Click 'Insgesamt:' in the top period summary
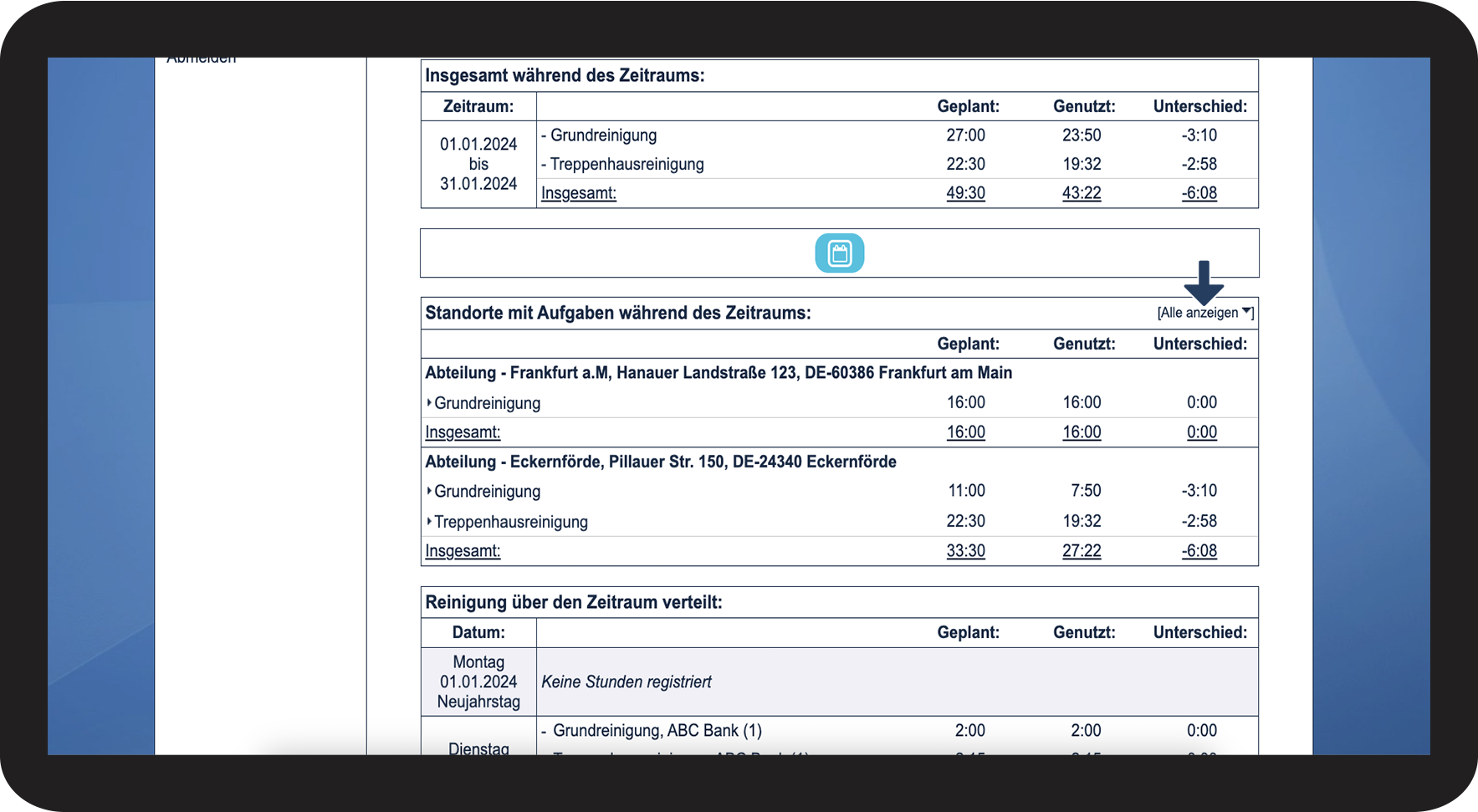The width and height of the screenshot is (1478, 812). tap(578, 193)
